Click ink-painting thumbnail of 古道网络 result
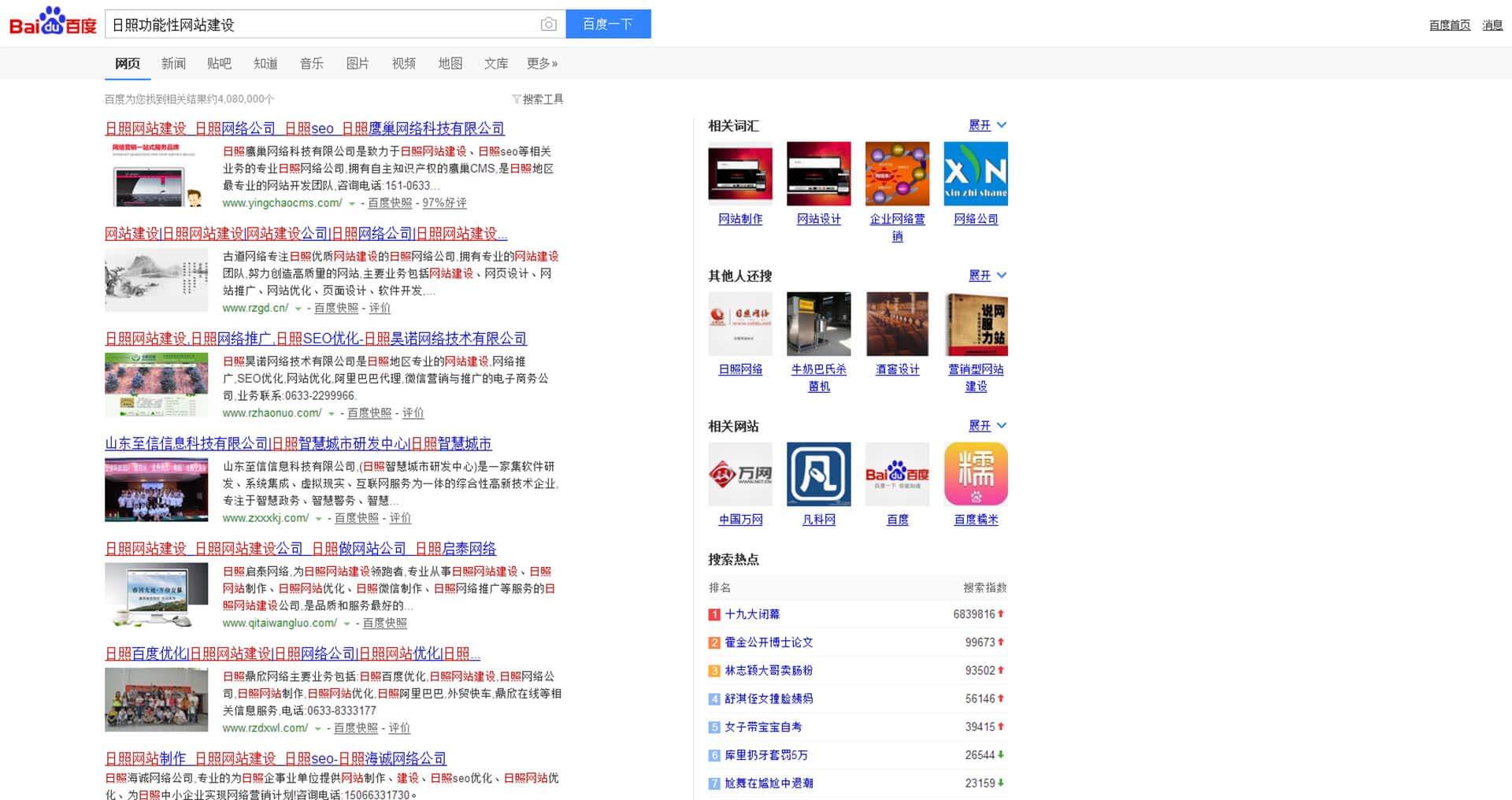Image resolution: width=1512 pixels, height=800 pixels. [x=156, y=280]
